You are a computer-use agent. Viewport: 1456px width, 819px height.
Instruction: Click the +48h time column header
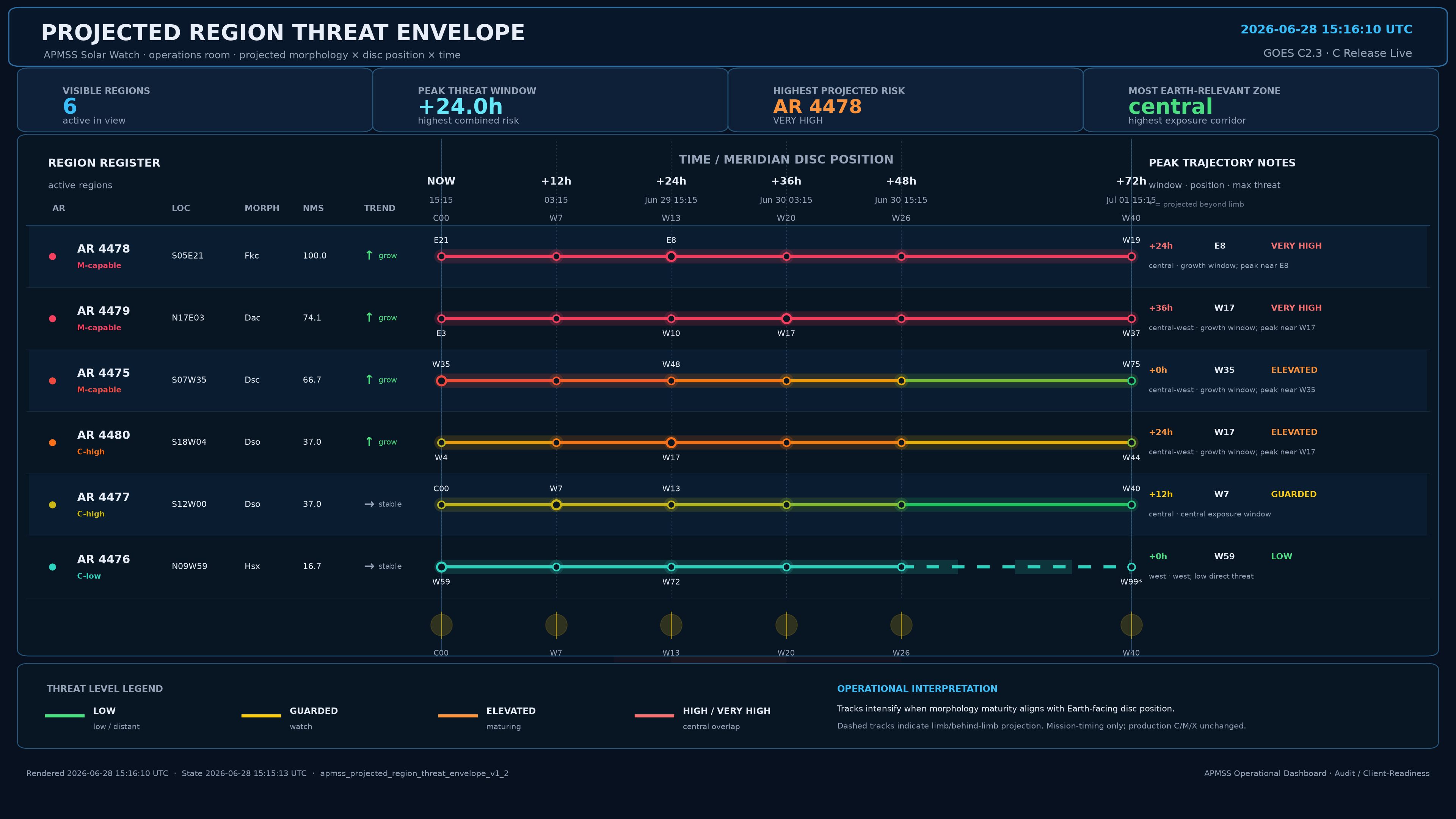point(901,181)
